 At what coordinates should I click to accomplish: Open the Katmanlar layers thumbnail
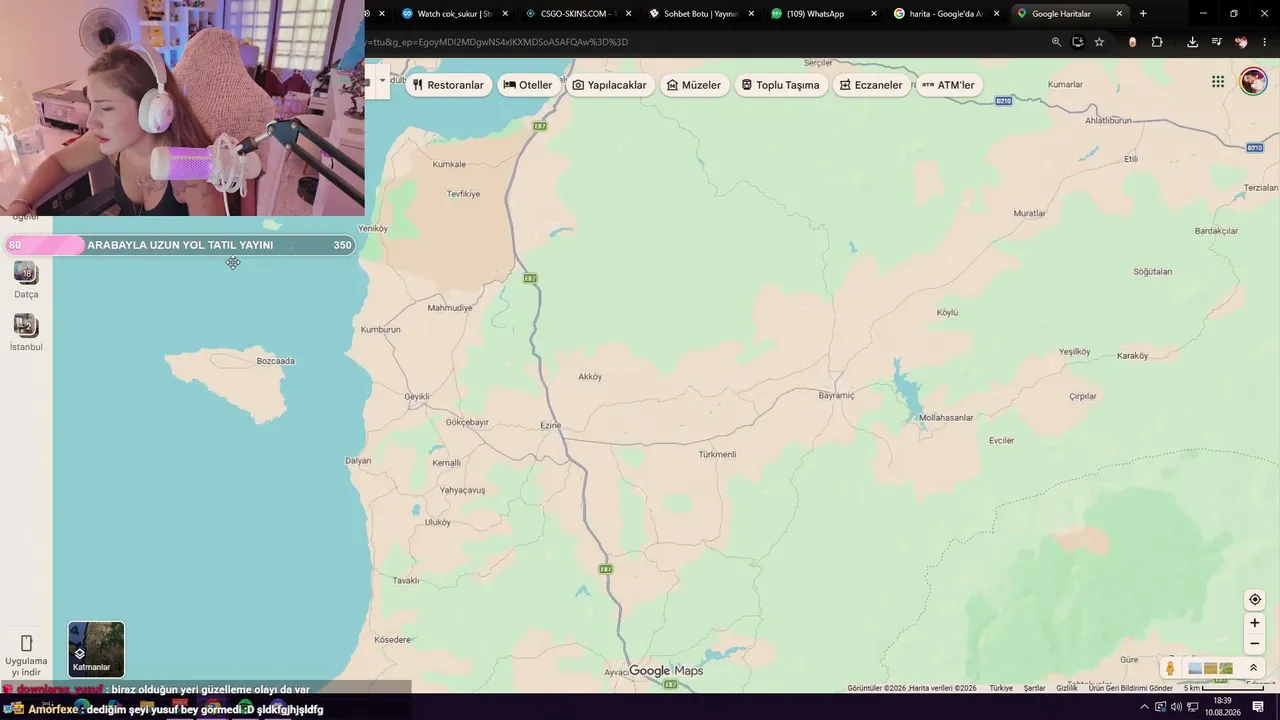point(96,649)
